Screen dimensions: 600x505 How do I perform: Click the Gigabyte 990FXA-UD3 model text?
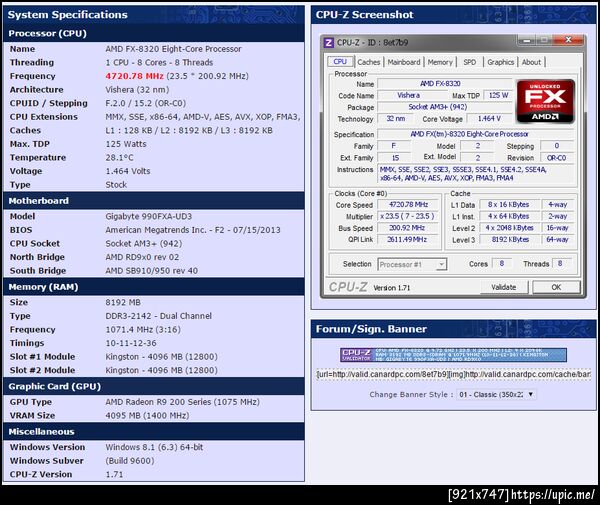[148, 217]
